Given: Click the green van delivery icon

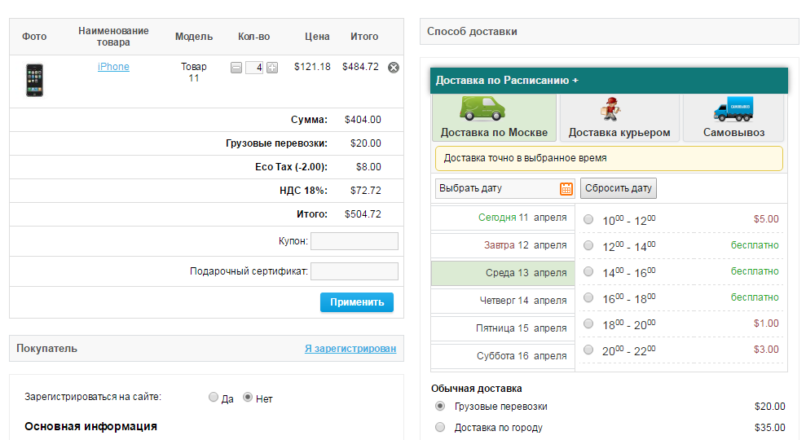Looking at the screenshot, I should point(482,108).
